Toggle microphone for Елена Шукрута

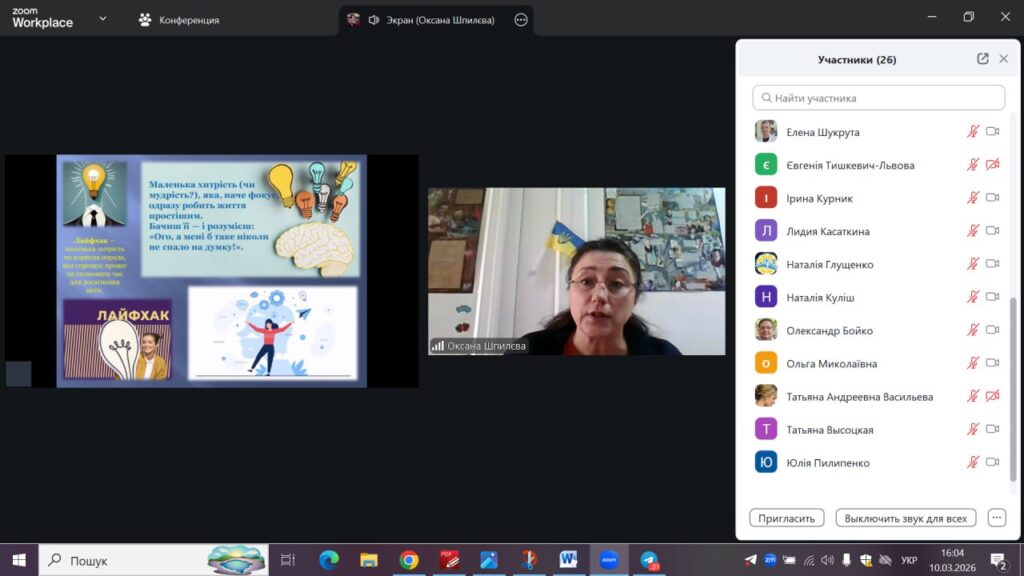(x=972, y=132)
